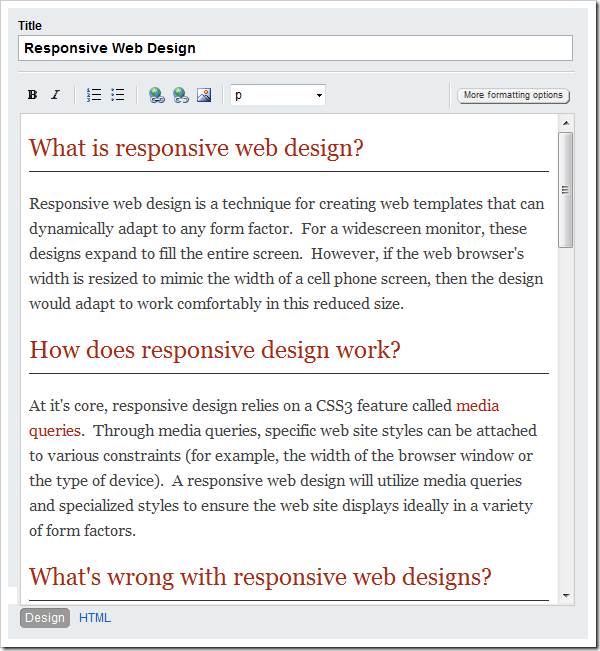Toggle bold formatting
The height and width of the screenshot is (651, 600).
coord(32,95)
